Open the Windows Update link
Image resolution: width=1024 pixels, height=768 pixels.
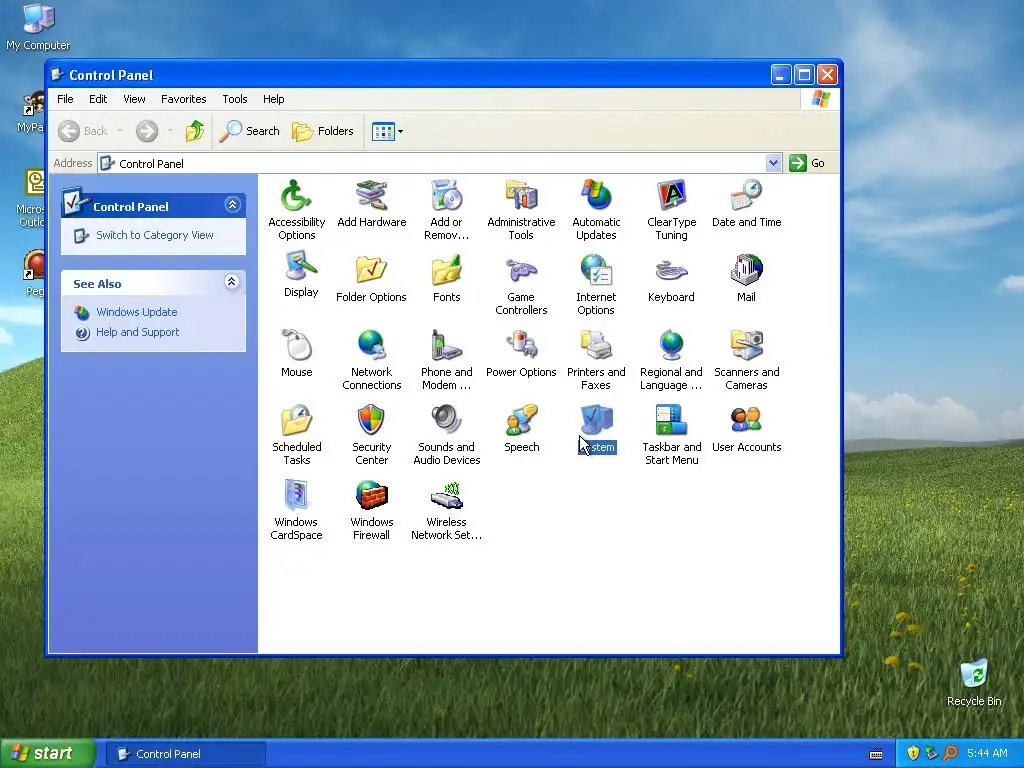(x=136, y=312)
